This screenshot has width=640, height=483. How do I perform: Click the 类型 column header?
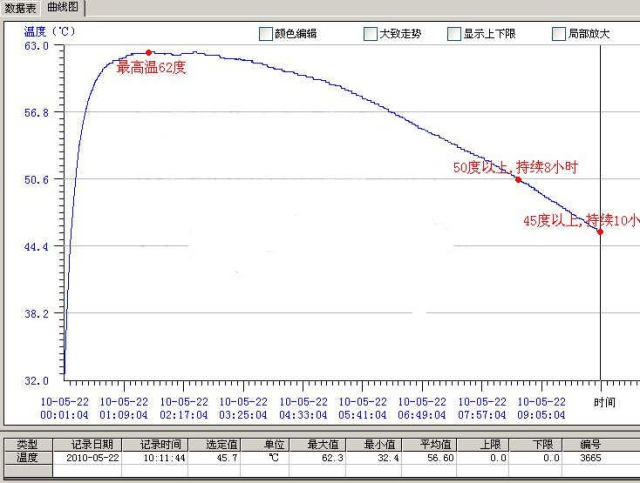[27, 444]
